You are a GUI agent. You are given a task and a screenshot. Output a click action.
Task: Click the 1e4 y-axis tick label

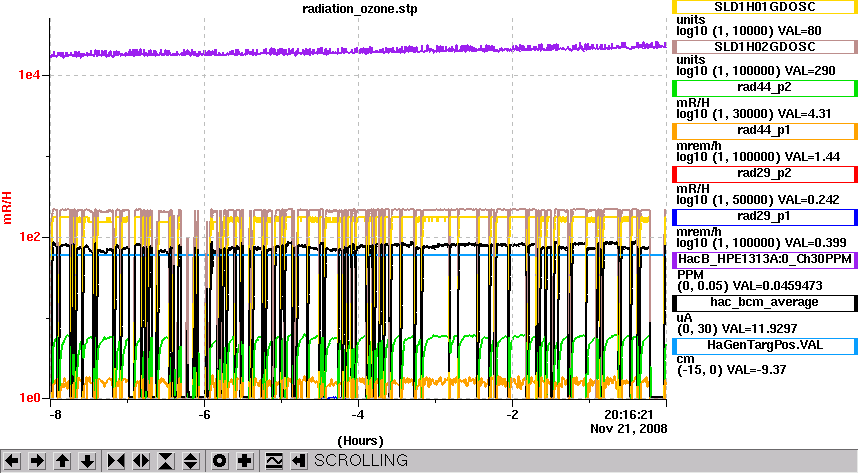[30, 74]
